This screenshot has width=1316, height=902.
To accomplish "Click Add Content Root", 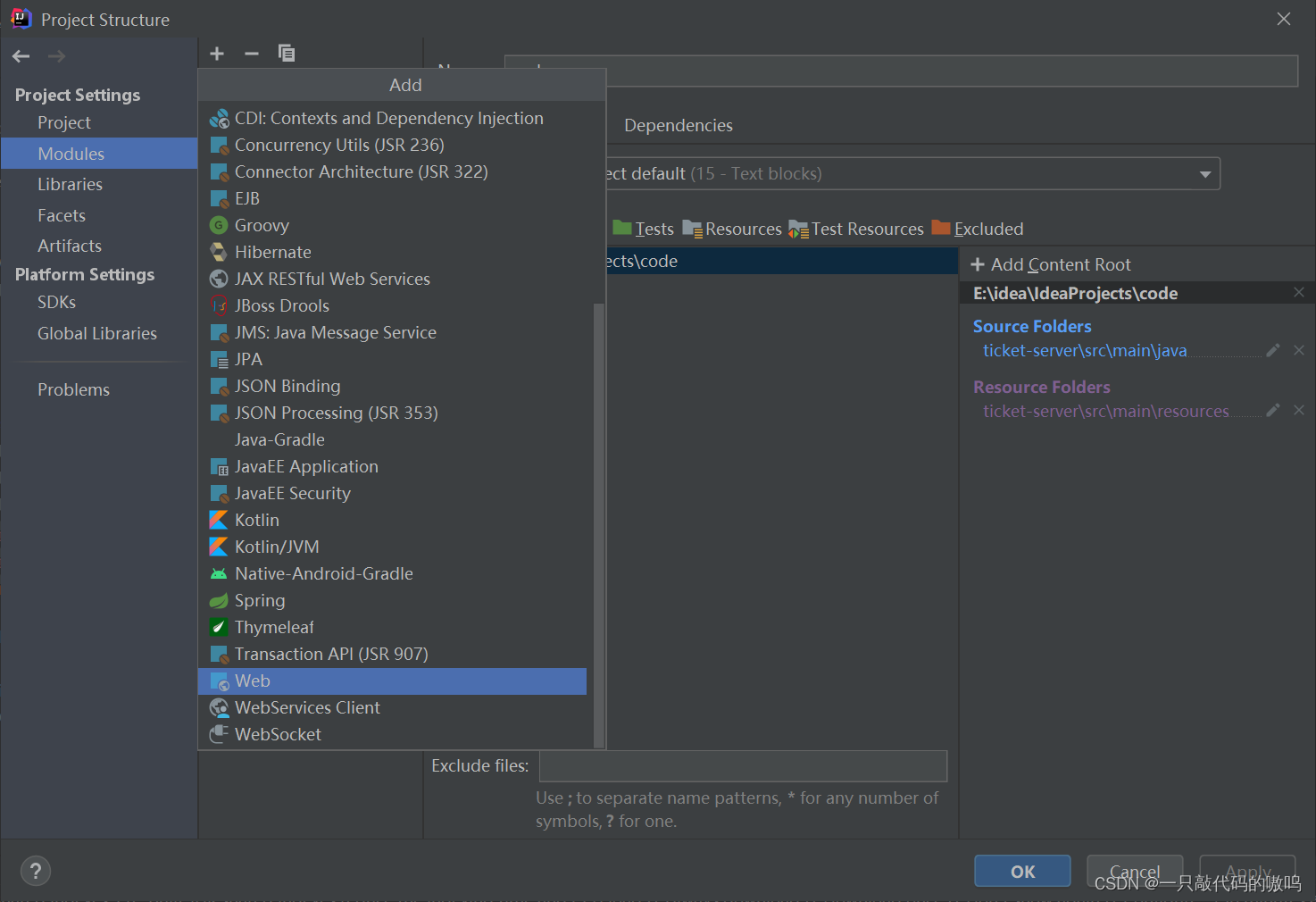I will [x=1051, y=264].
